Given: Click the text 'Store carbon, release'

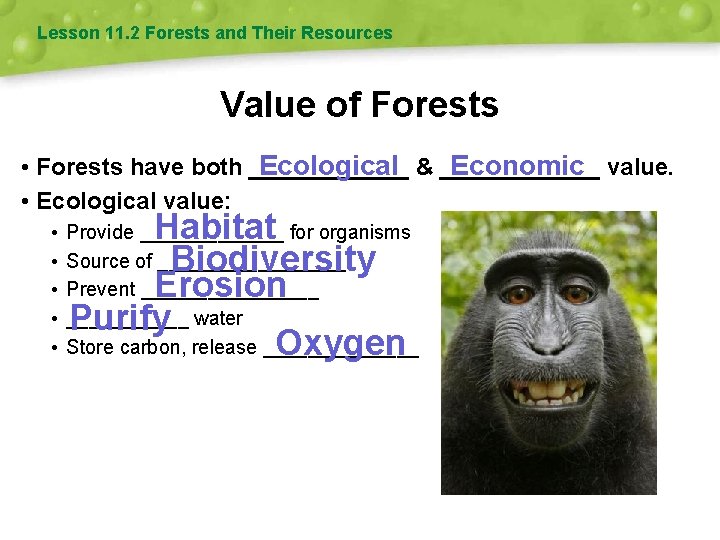Looking at the screenshot, I should tap(161, 347).
